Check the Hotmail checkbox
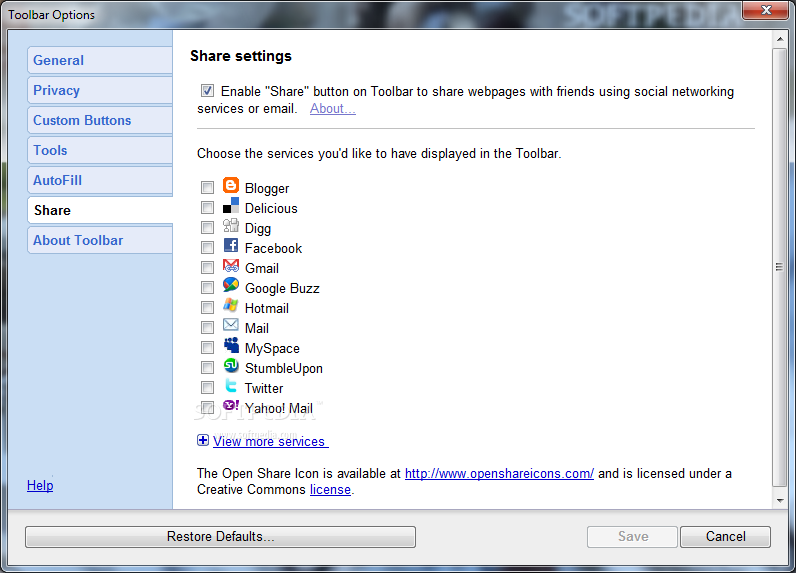 [207, 308]
